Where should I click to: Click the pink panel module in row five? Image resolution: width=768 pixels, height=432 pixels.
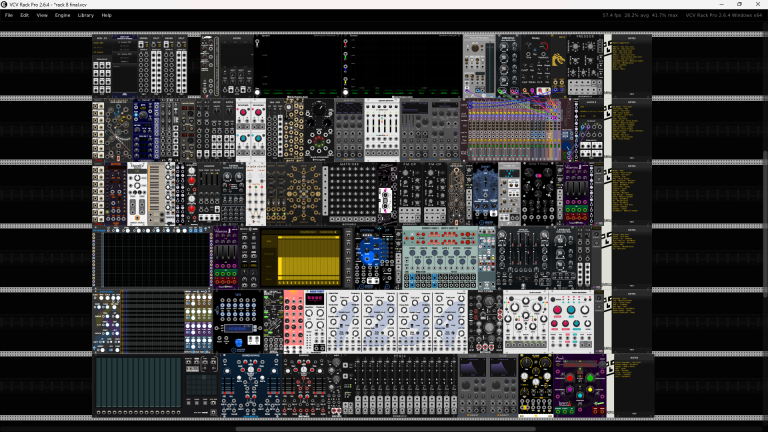coord(293,322)
